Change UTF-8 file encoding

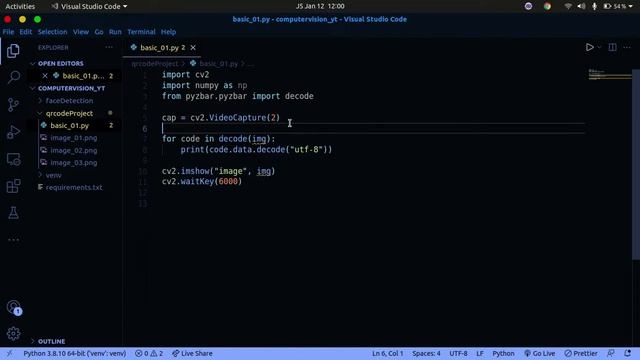tap(458, 353)
